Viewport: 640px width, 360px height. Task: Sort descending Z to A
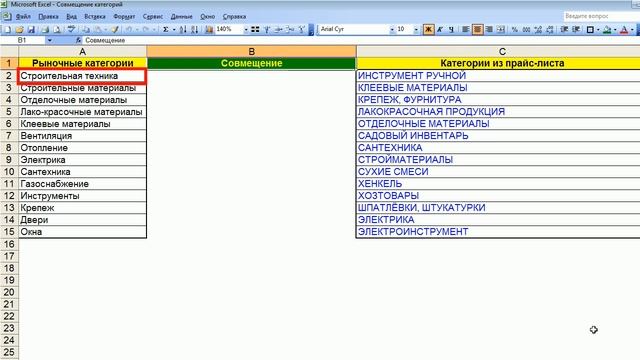click(x=195, y=29)
